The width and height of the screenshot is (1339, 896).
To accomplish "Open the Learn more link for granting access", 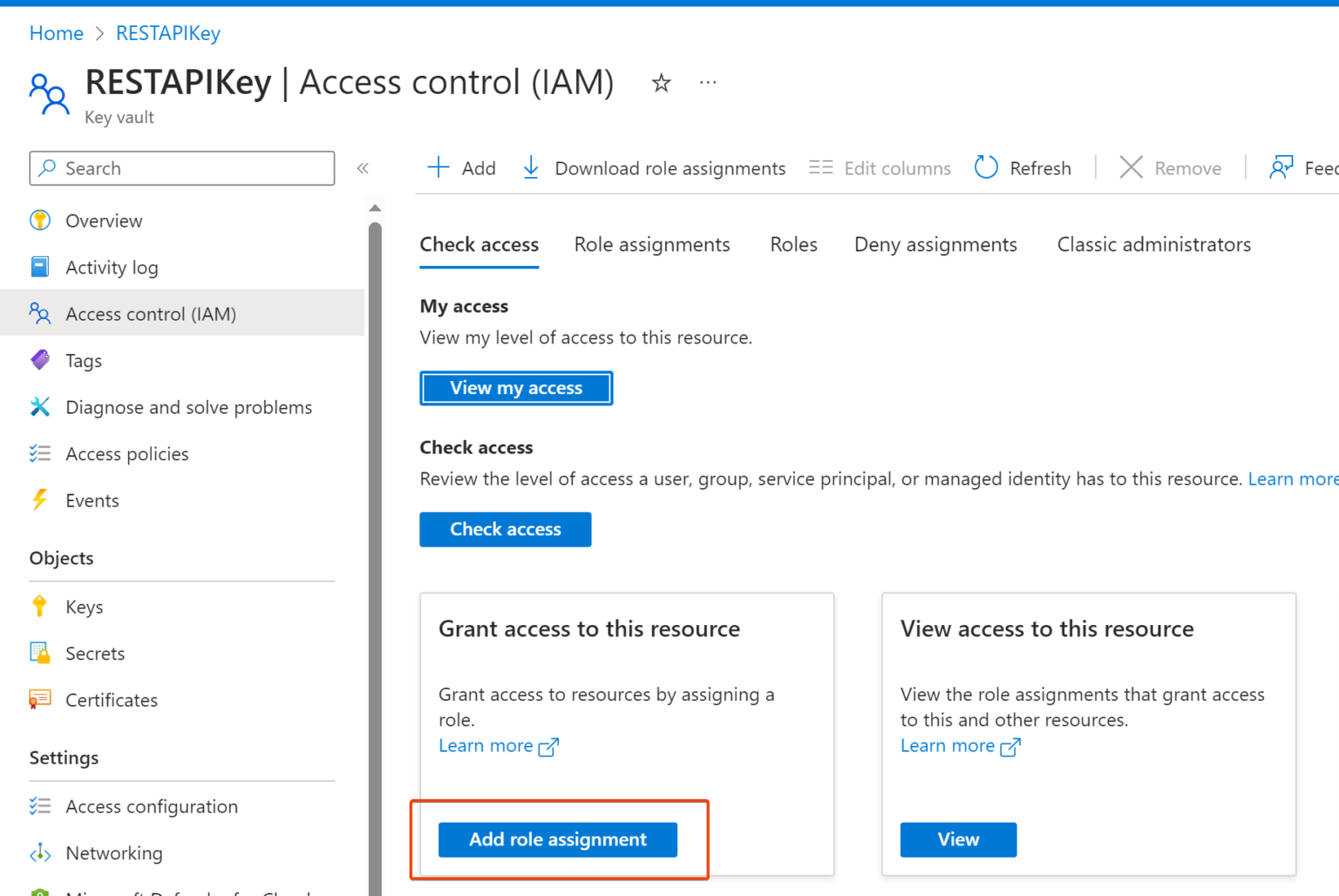I will 486,745.
